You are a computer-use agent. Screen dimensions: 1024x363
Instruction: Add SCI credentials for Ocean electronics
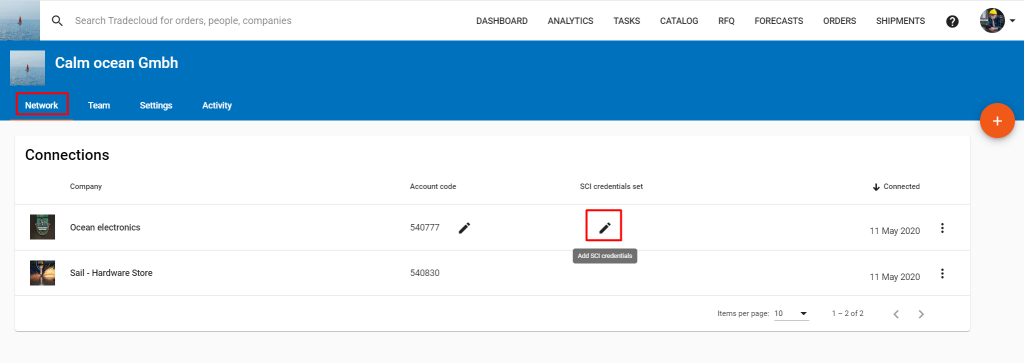(605, 228)
